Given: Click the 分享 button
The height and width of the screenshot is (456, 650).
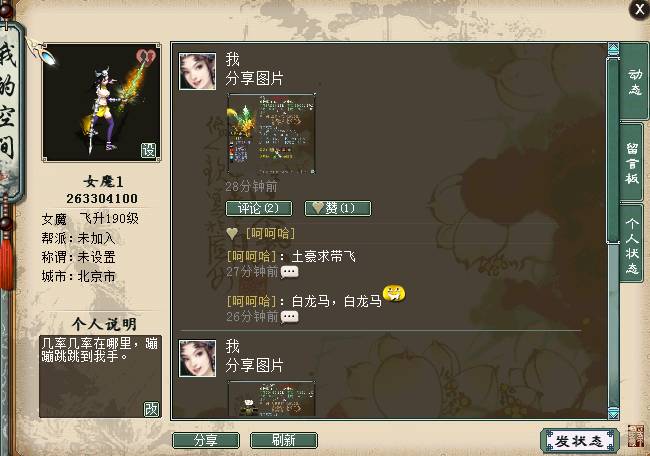Looking at the screenshot, I should coord(206,440).
